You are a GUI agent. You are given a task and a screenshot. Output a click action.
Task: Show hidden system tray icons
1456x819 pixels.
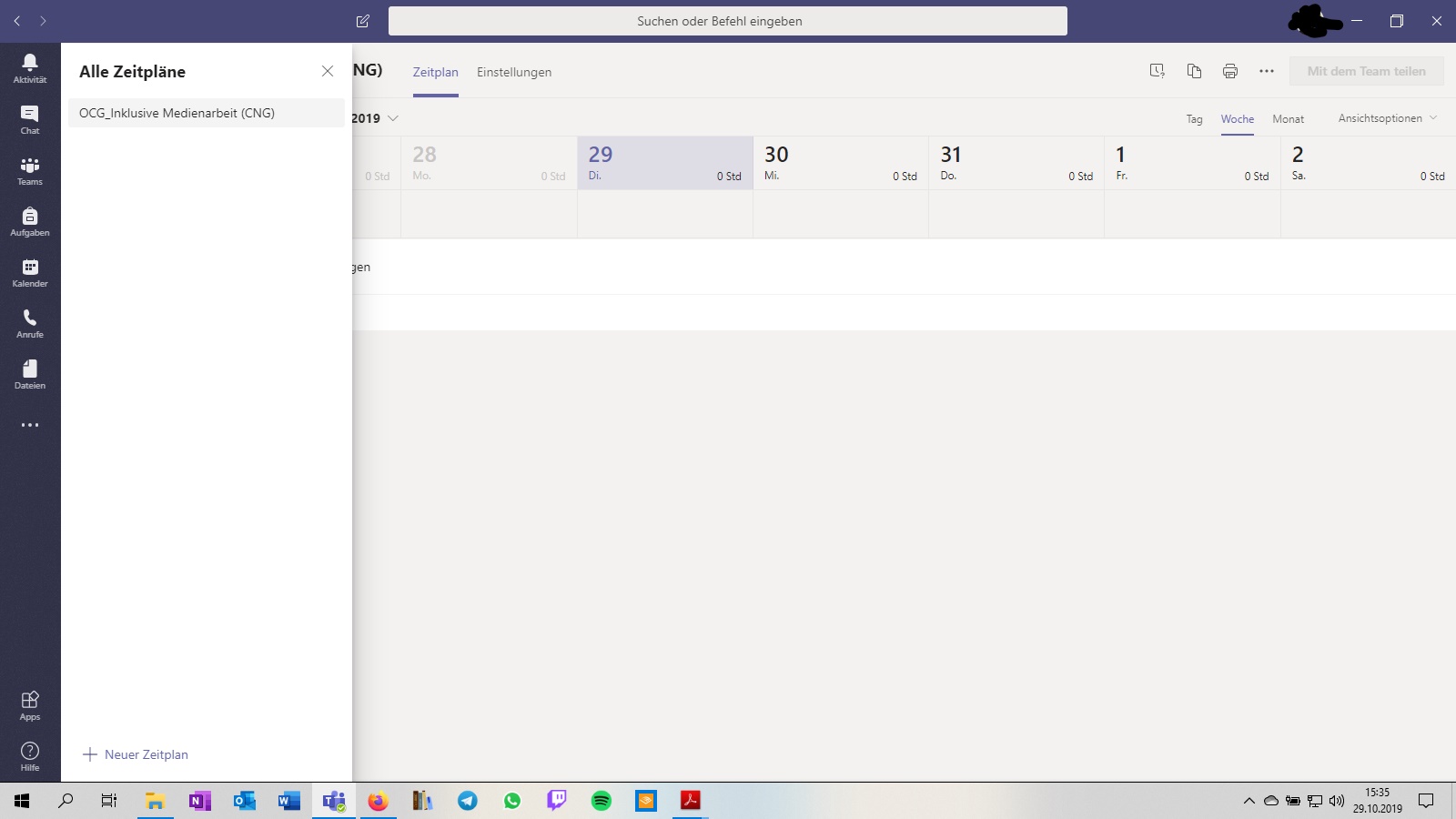(x=1249, y=801)
